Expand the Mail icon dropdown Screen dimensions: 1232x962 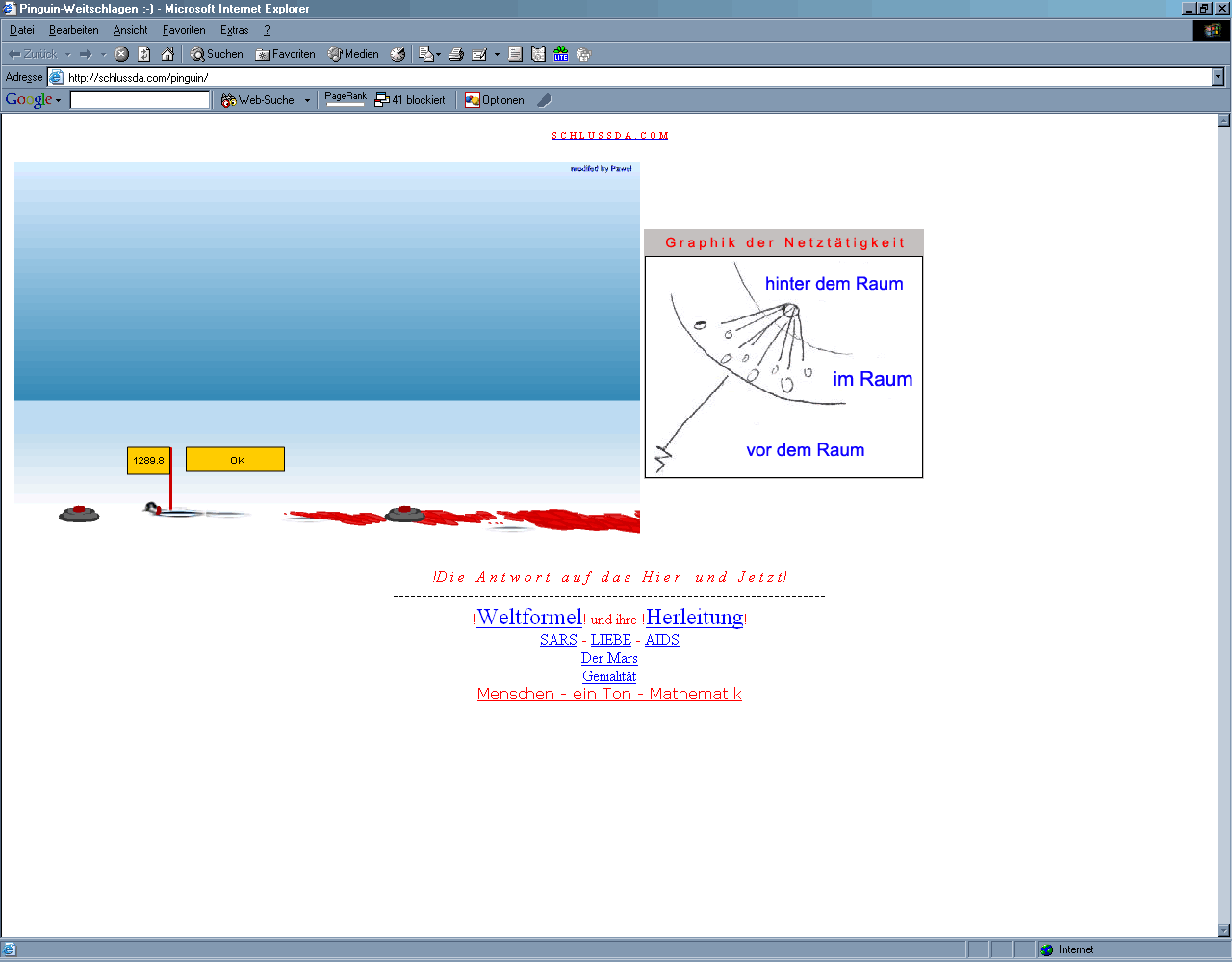coord(439,54)
